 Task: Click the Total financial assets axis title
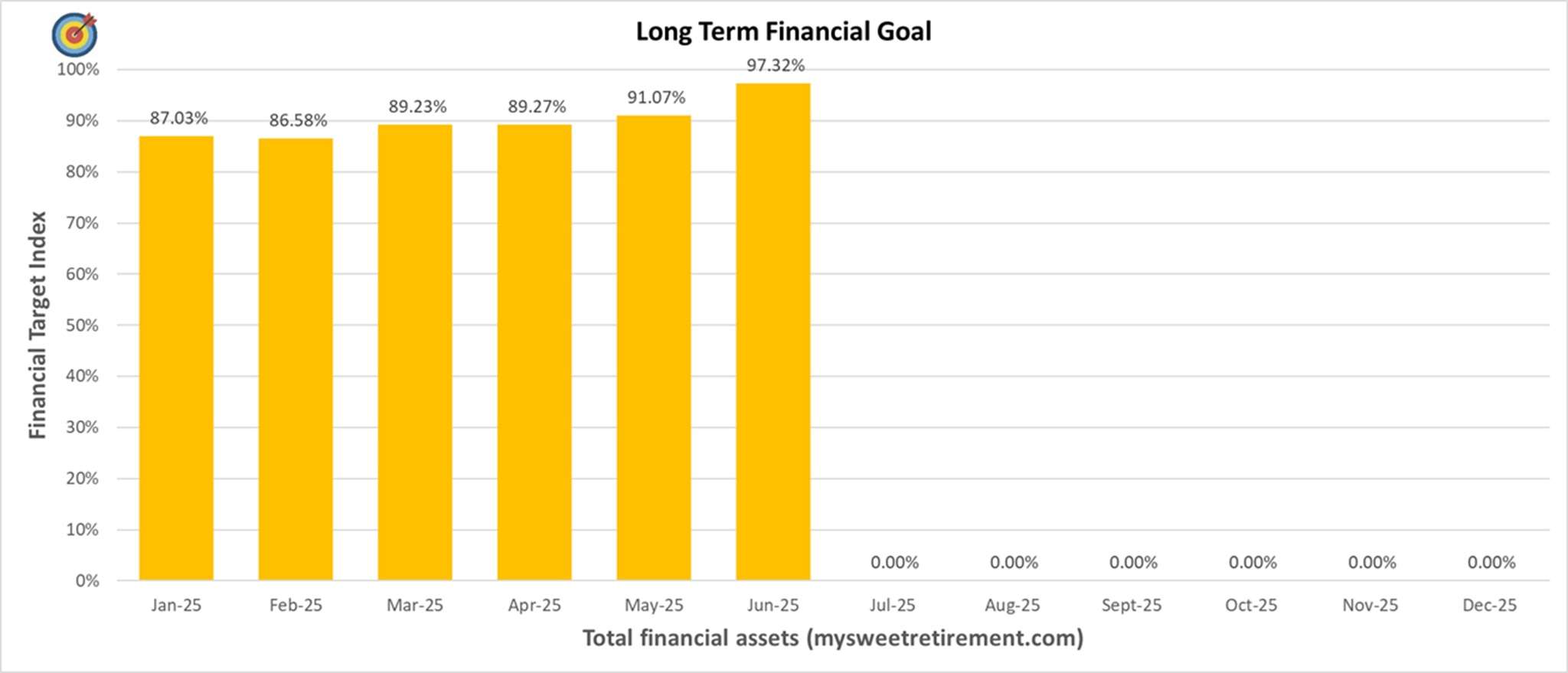(x=833, y=638)
